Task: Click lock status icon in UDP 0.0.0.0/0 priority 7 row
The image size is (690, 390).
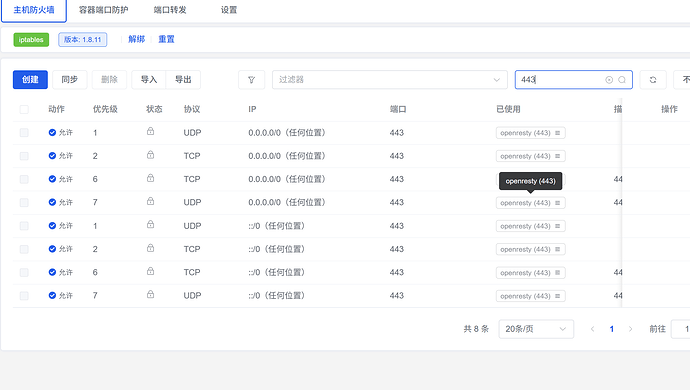Action: (x=150, y=201)
